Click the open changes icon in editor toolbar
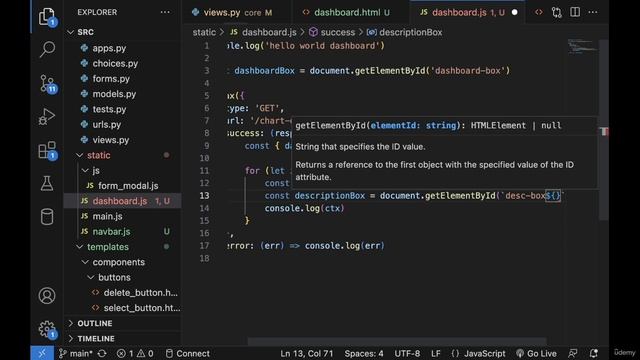 (539, 12)
